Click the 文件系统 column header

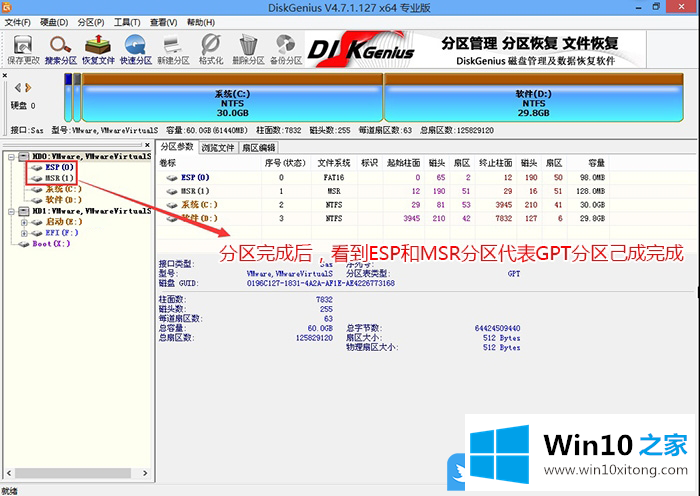point(334,163)
